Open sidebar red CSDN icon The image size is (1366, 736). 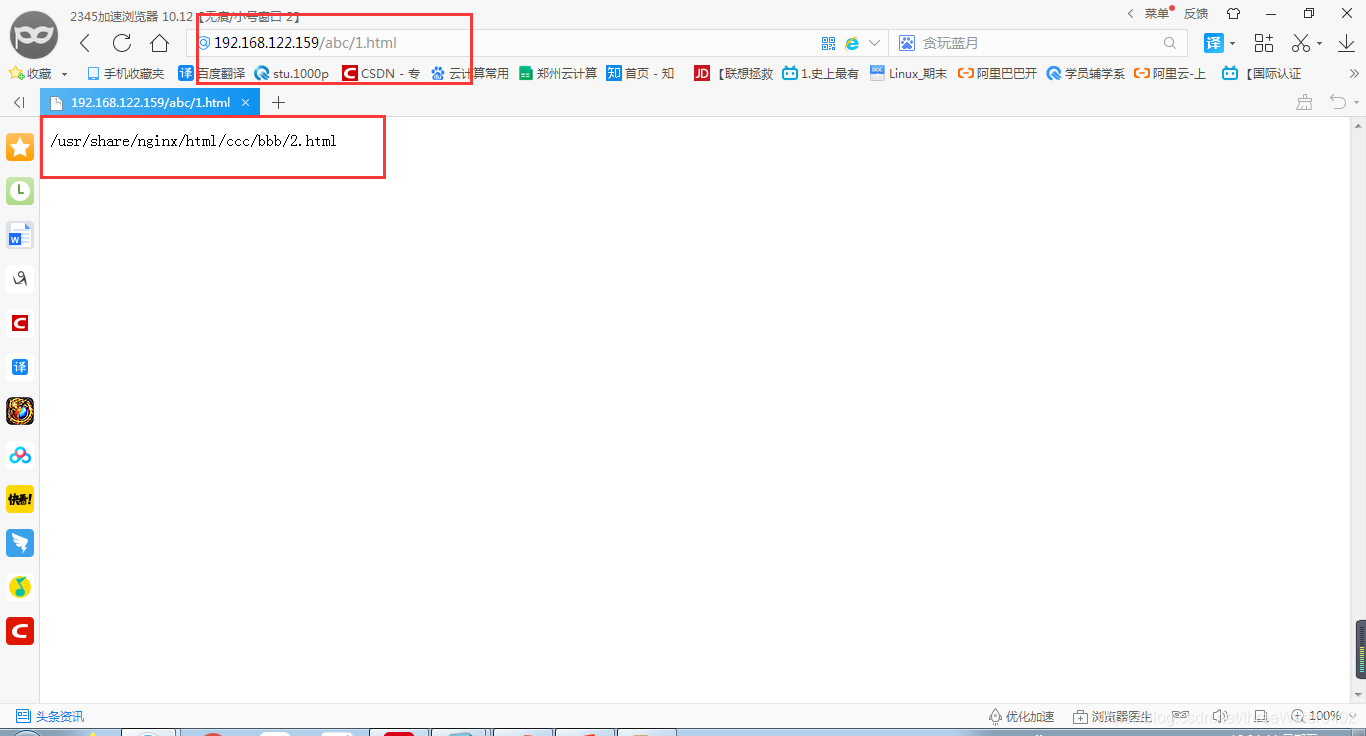pyautogui.click(x=20, y=323)
